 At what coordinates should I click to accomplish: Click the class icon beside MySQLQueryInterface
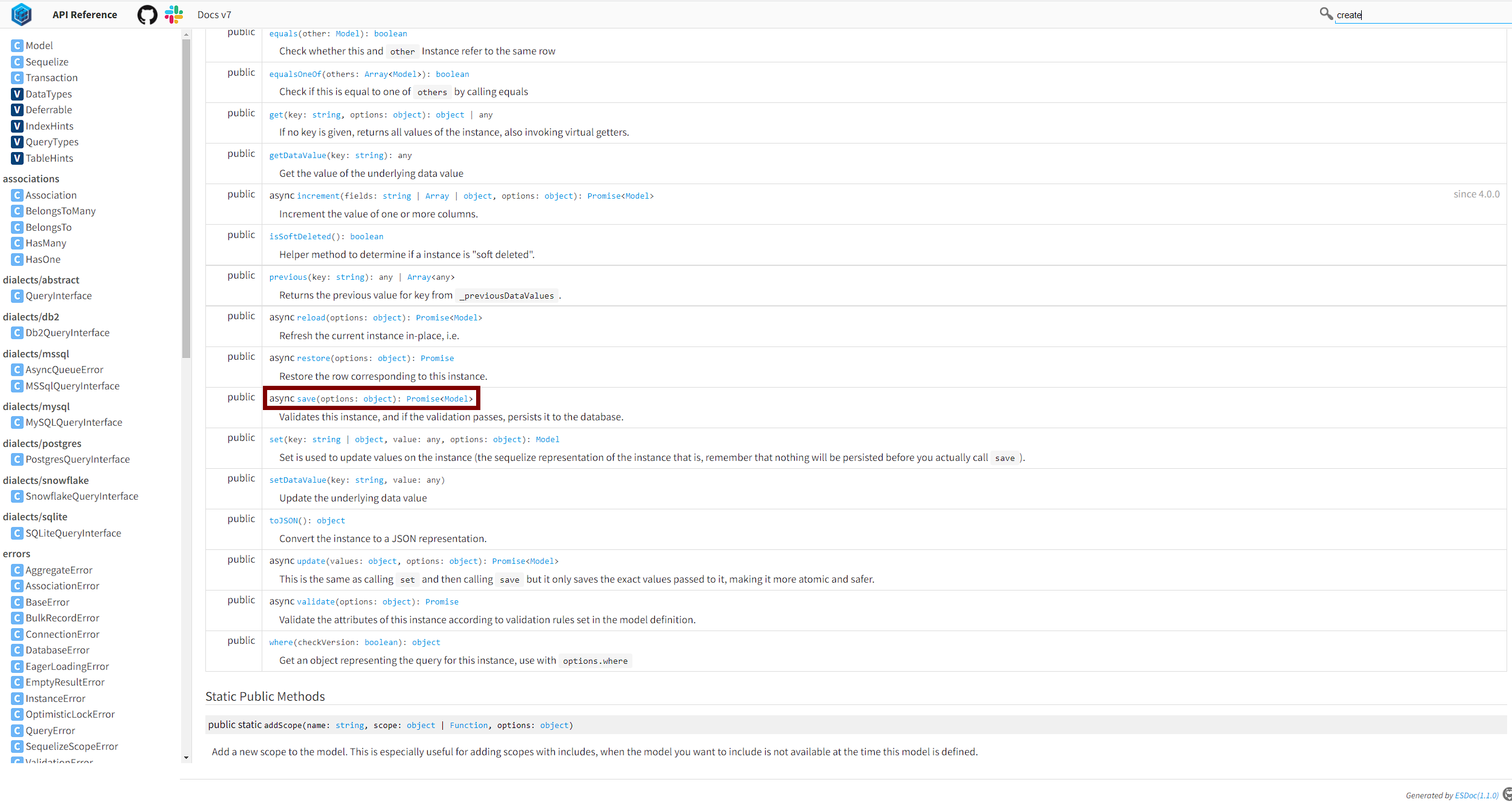tap(18, 422)
